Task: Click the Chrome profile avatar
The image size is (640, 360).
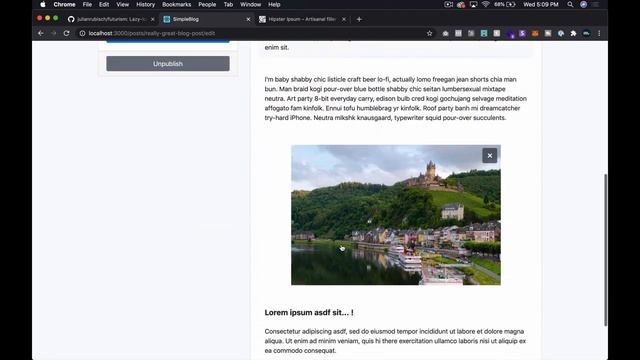Action: click(x=586, y=33)
